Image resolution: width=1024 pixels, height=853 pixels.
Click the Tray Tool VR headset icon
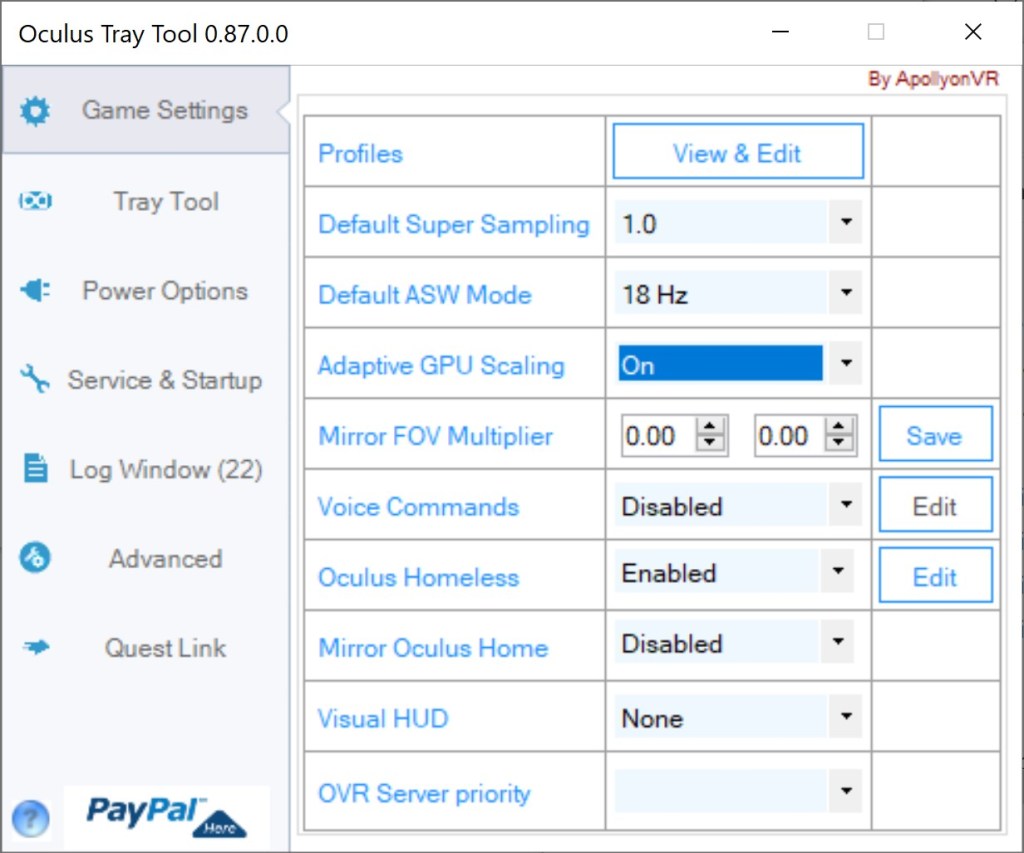coord(35,202)
